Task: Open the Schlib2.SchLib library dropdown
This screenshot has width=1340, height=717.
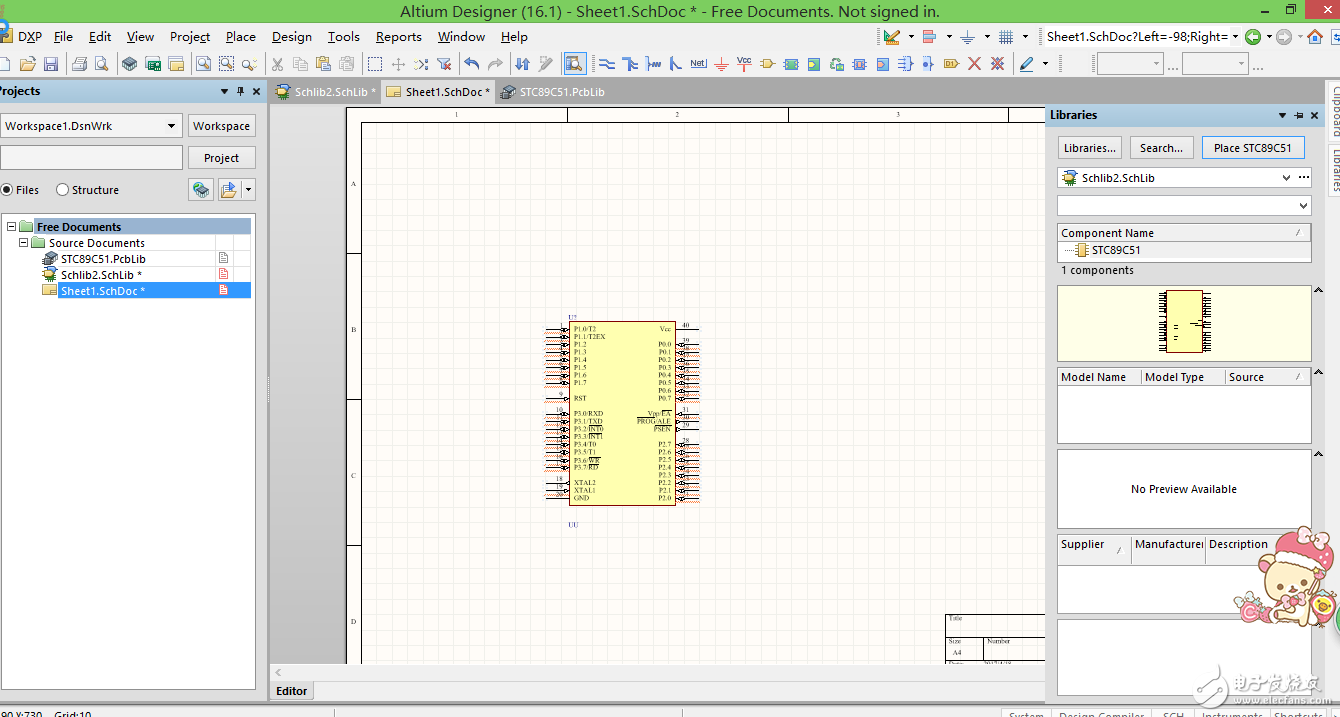Action: click(x=1286, y=178)
